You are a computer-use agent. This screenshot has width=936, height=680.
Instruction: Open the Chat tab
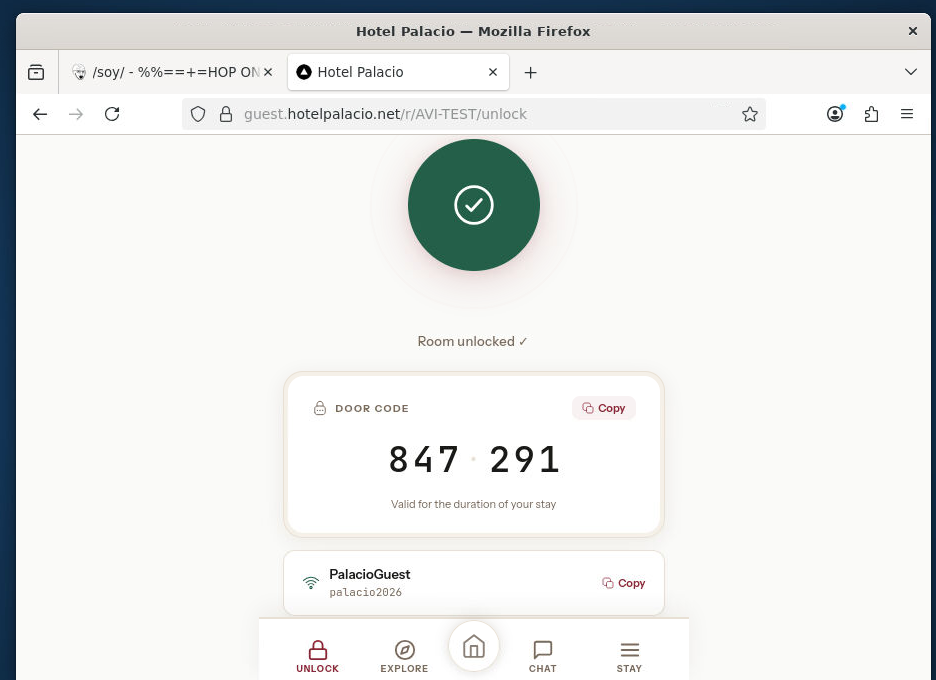(542, 656)
